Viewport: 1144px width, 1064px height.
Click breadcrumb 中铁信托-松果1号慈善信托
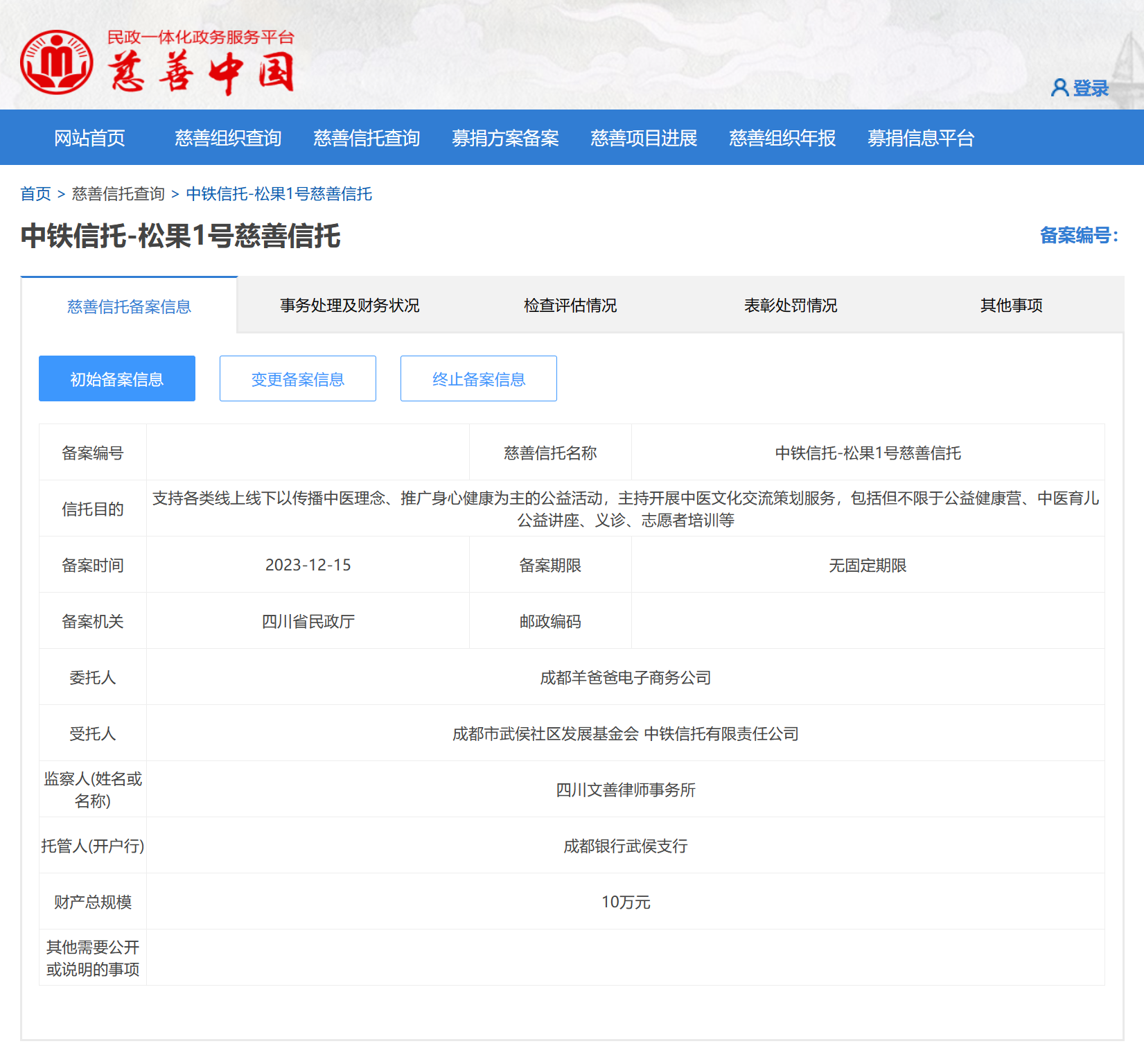(x=279, y=194)
